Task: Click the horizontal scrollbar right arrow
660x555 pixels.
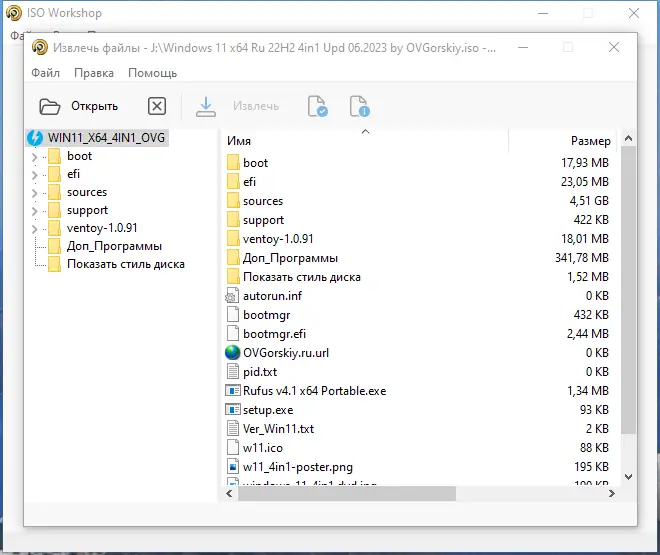Action: [x=612, y=494]
